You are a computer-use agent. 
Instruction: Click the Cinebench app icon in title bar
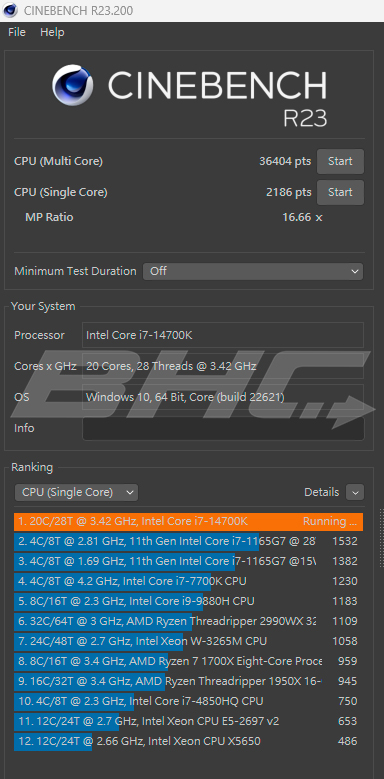point(10,10)
